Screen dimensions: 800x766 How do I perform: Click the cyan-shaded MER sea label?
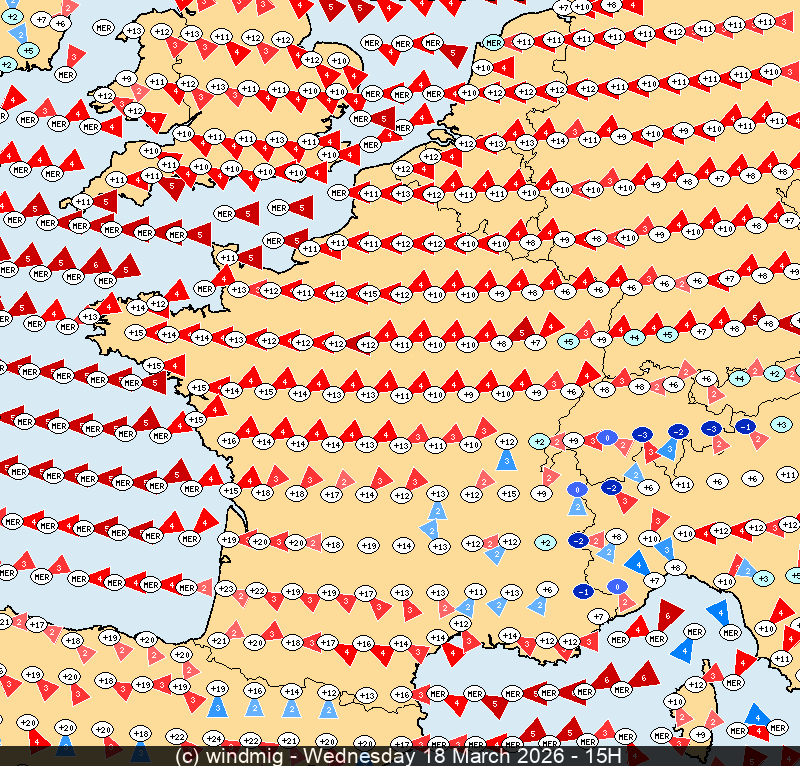pos(492,43)
